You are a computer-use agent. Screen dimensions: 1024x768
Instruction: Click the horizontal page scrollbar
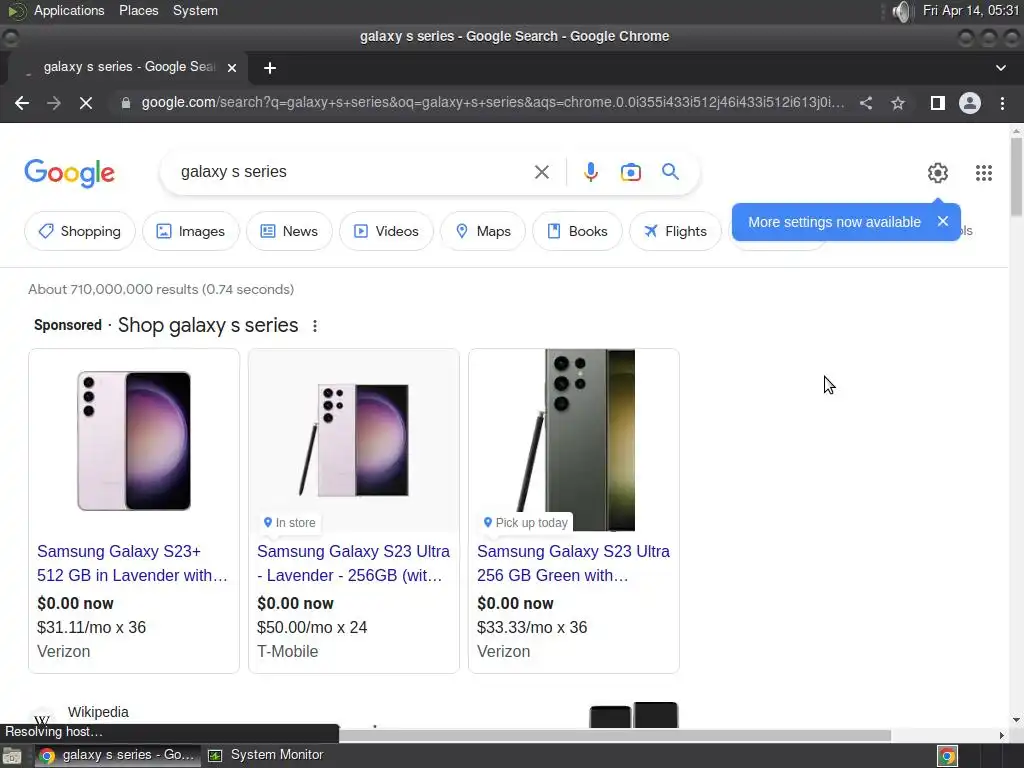[614, 735]
